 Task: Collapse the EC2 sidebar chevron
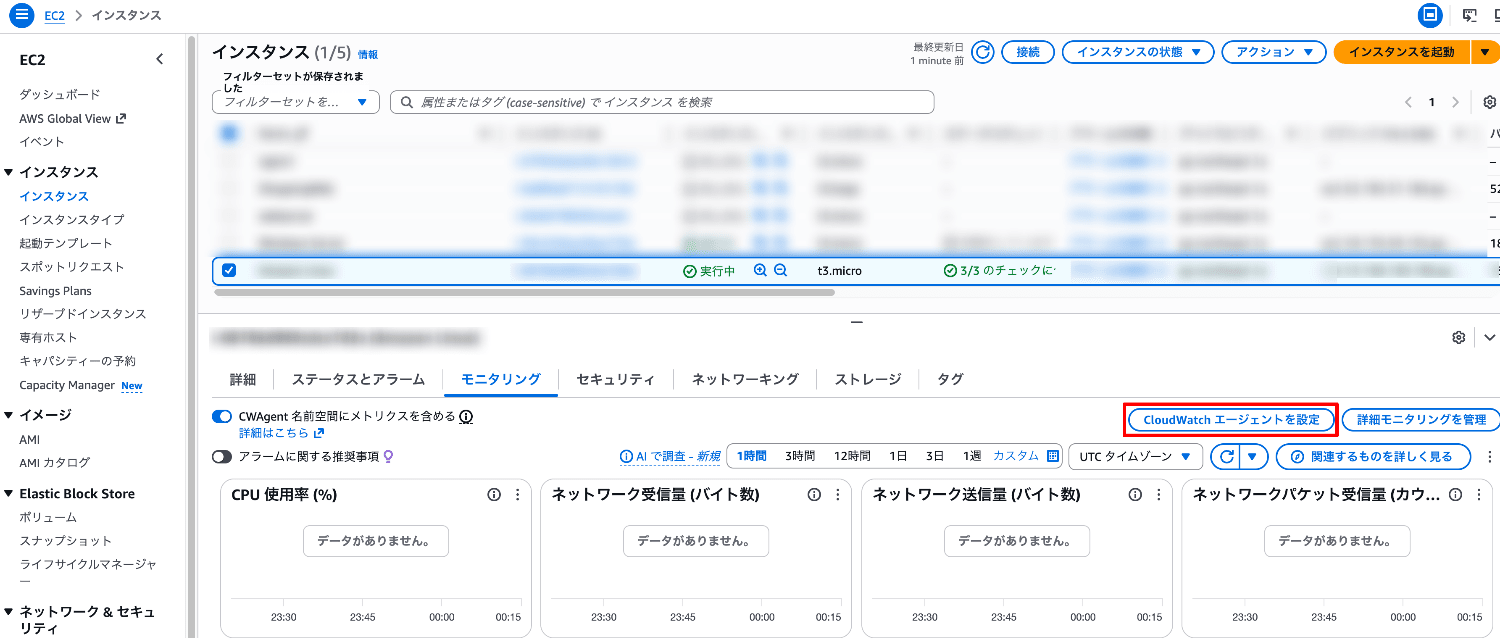pyautogui.click(x=159, y=60)
